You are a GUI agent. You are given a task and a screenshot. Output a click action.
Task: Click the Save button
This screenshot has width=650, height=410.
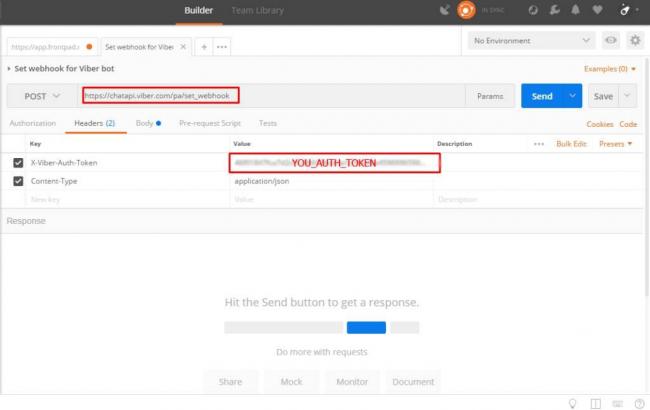click(603, 96)
